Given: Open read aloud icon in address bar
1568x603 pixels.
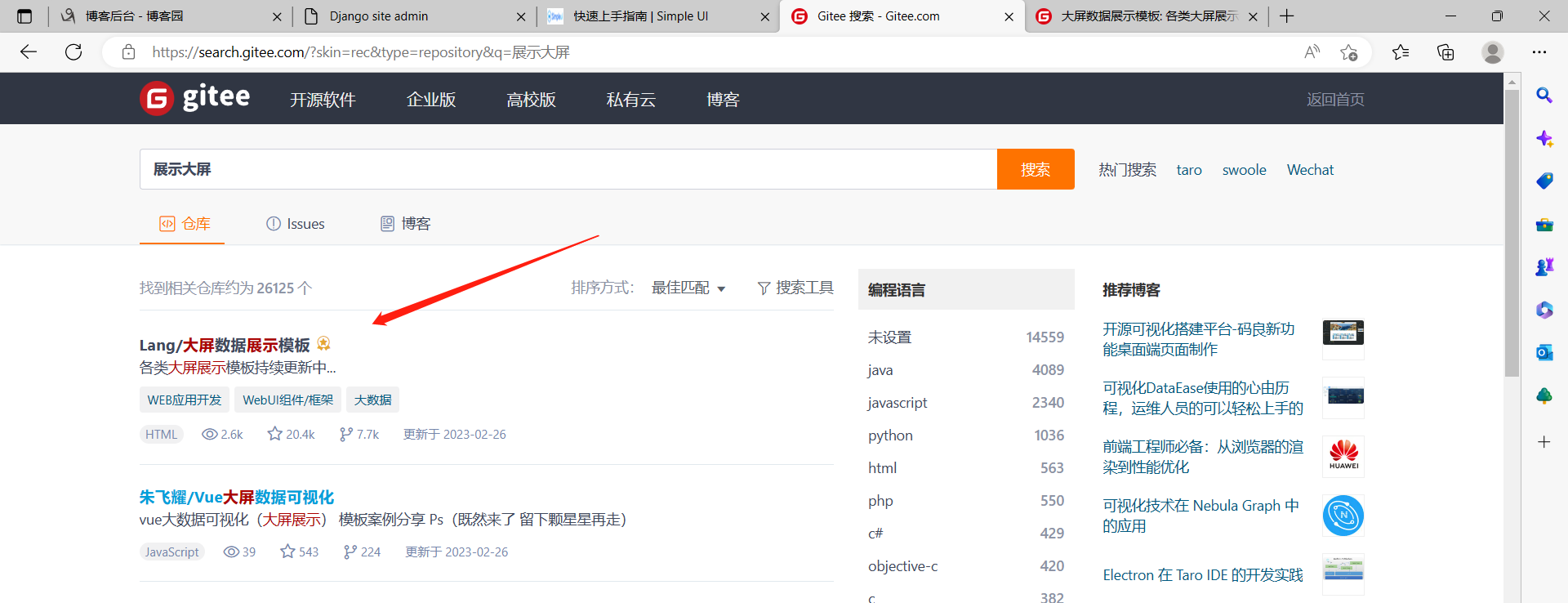Looking at the screenshot, I should [x=1312, y=52].
